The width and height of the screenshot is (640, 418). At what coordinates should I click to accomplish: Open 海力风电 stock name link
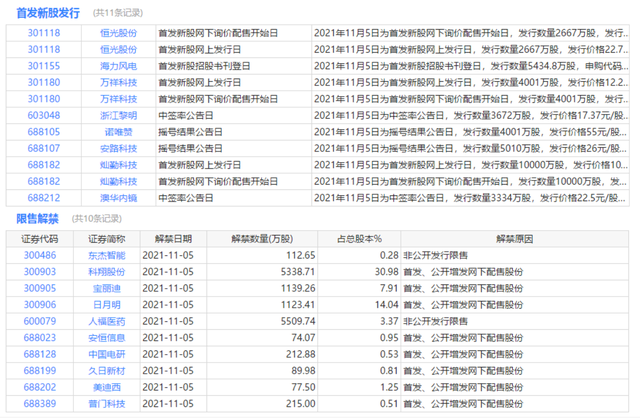tap(118, 66)
